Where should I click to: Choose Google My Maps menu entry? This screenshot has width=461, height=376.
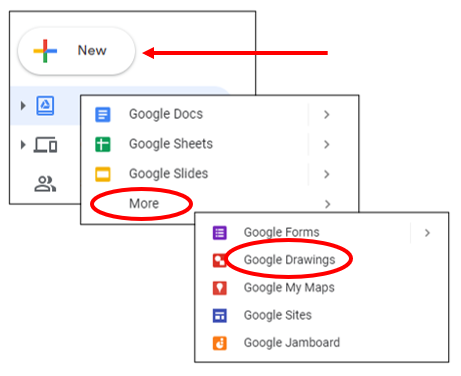[x=289, y=288]
